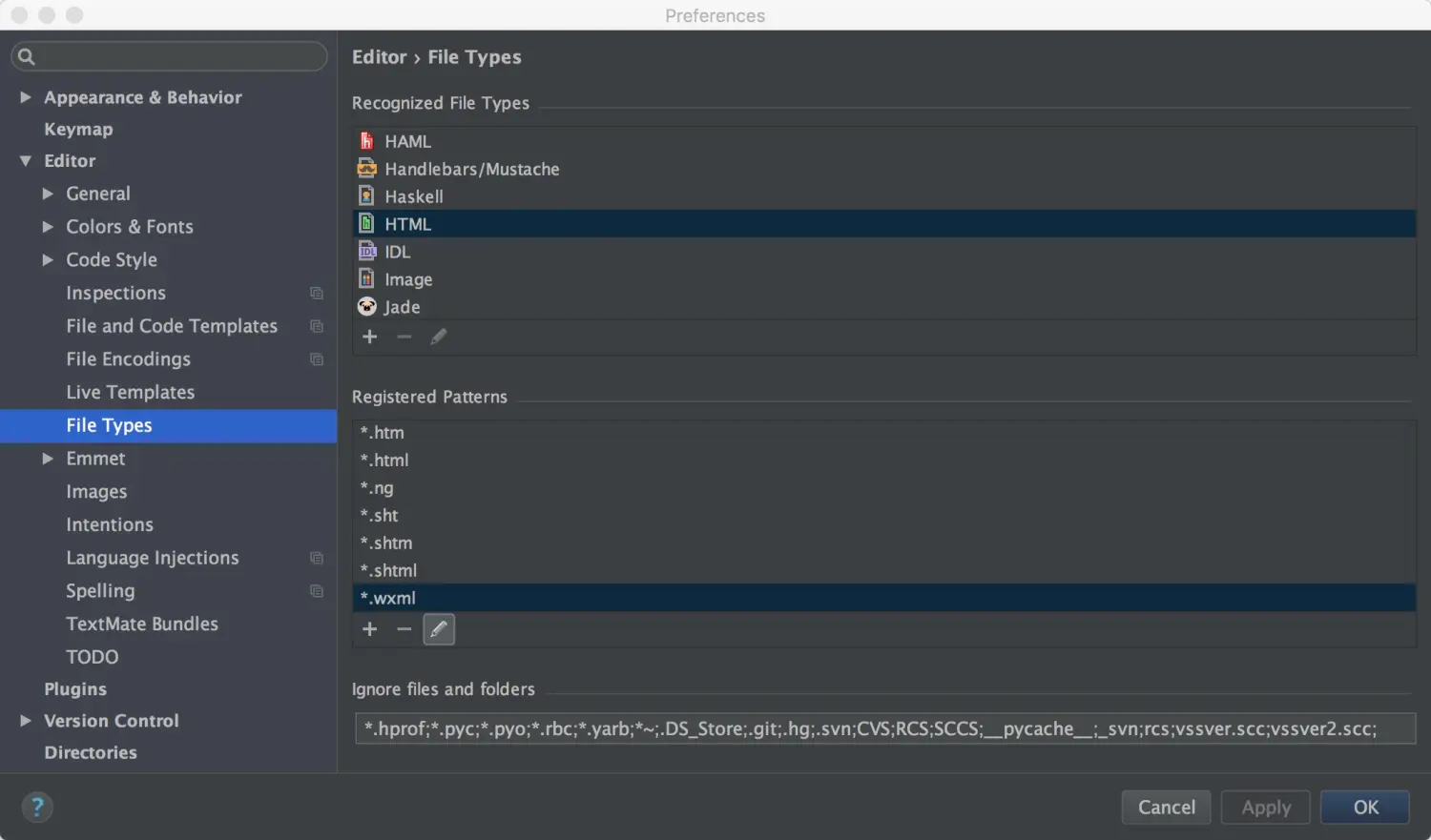The width and height of the screenshot is (1431, 840).
Task: Add a new recognized file type
Action: [370, 337]
